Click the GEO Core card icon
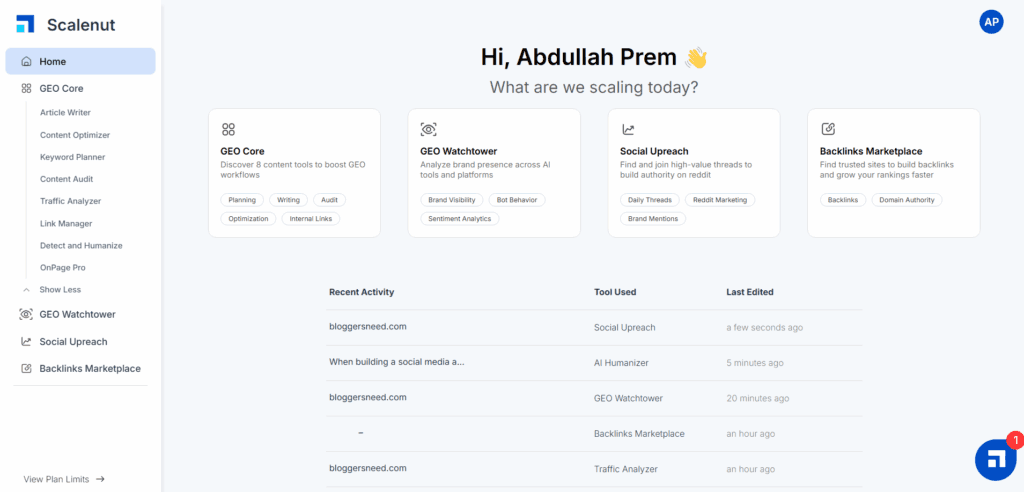The width and height of the screenshot is (1024, 492). [228, 129]
